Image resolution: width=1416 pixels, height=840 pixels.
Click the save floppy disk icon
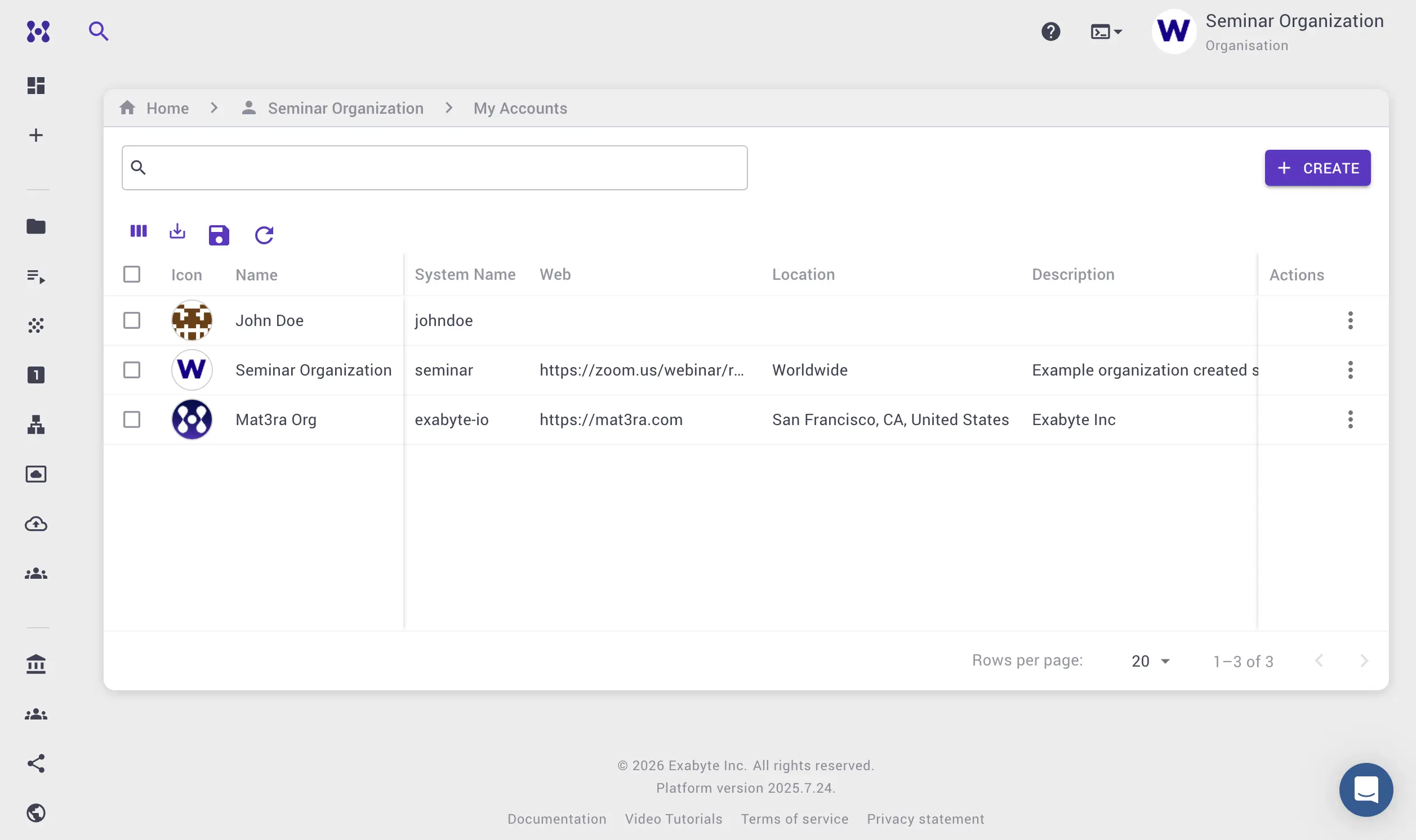[x=219, y=235]
